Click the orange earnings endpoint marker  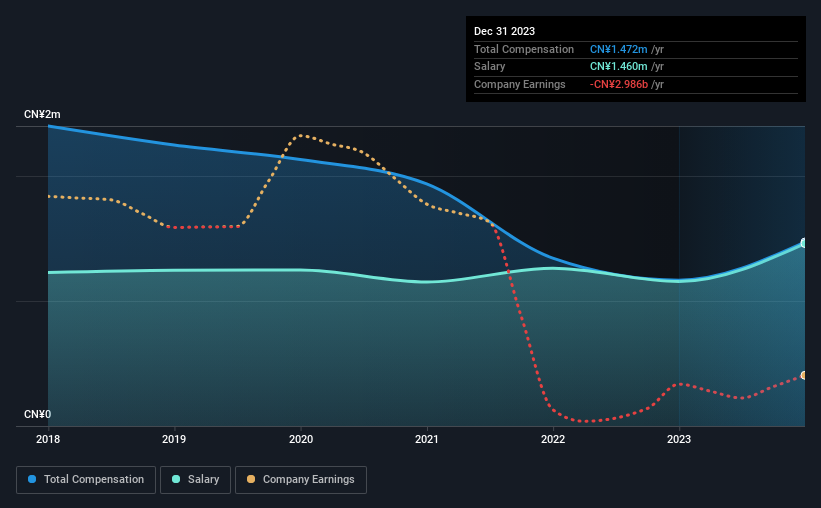click(x=804, y=376)
